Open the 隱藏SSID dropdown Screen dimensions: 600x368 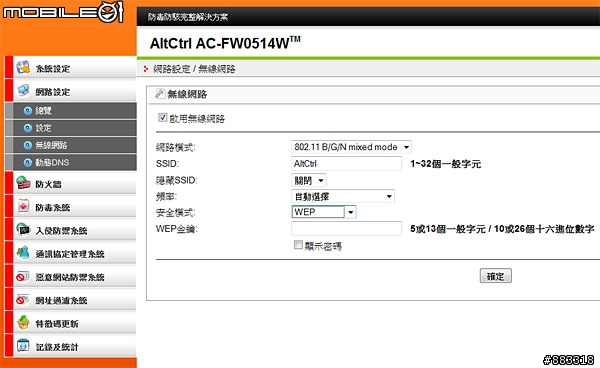click(309, 180)
